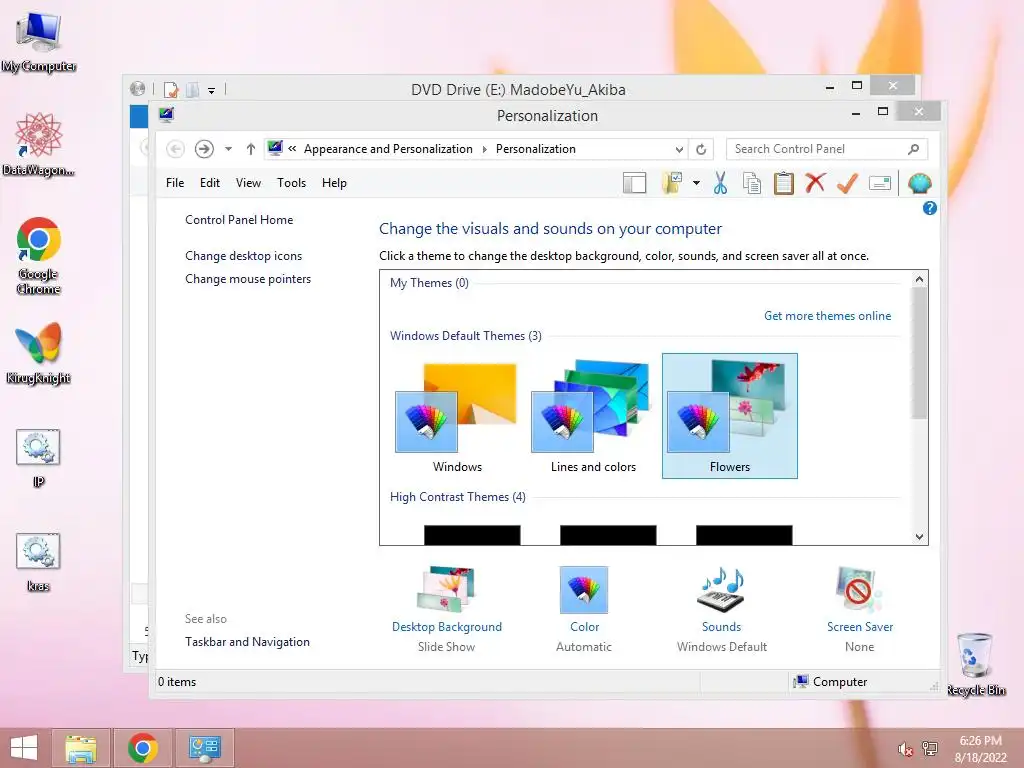
Task: Open the kras desktop shortcut
Action: [x=39, y=562]
